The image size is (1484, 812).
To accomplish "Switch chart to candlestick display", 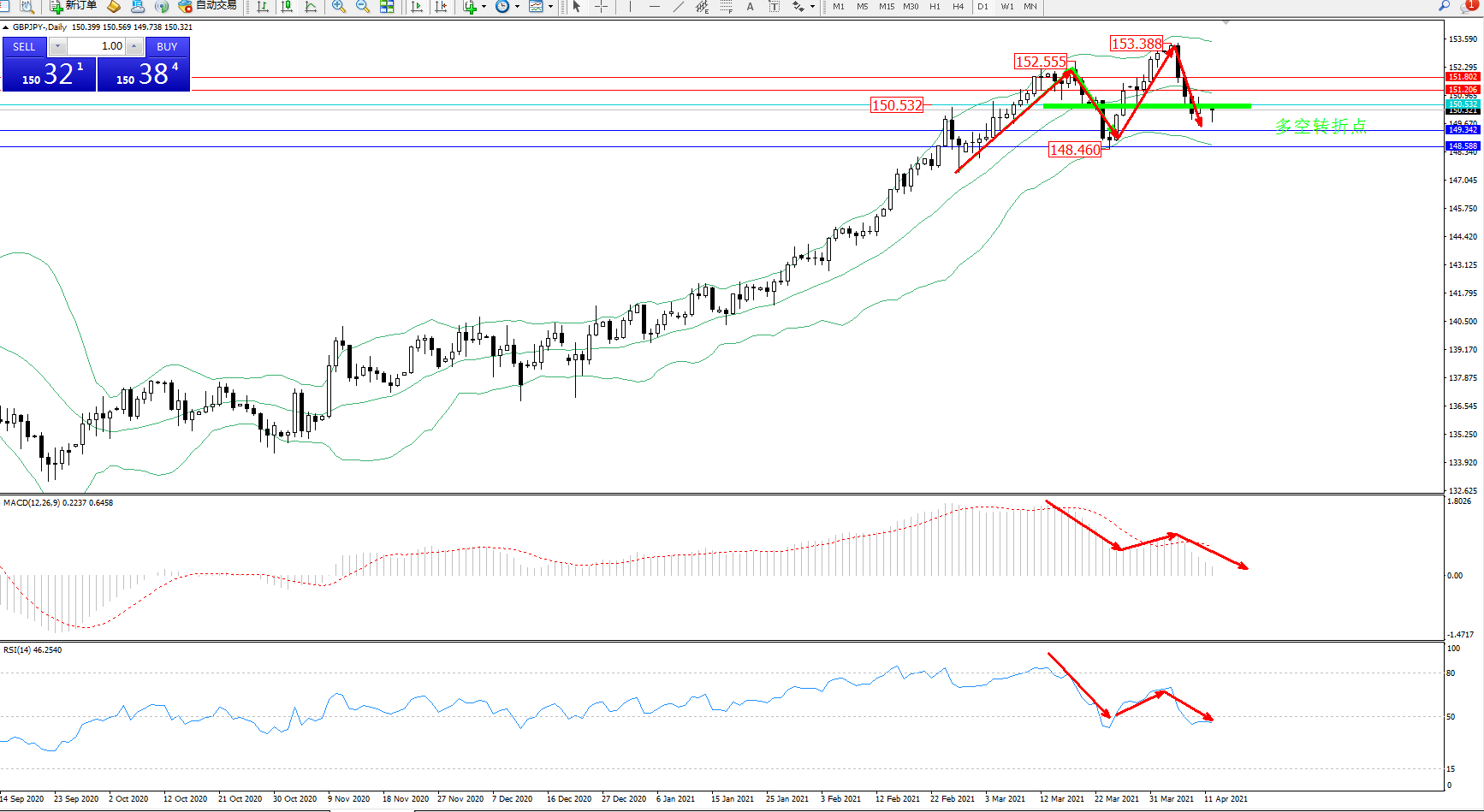I will pos(287,7).
